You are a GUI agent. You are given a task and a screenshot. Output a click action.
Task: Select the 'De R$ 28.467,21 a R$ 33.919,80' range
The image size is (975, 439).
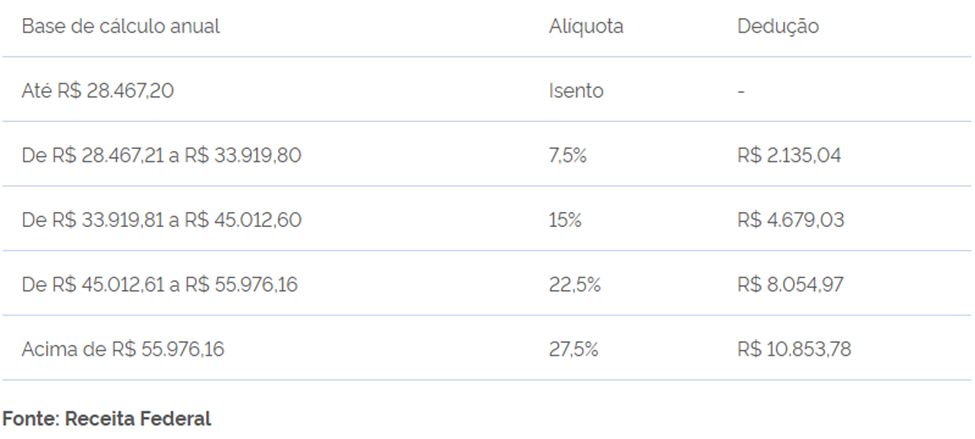160,156
